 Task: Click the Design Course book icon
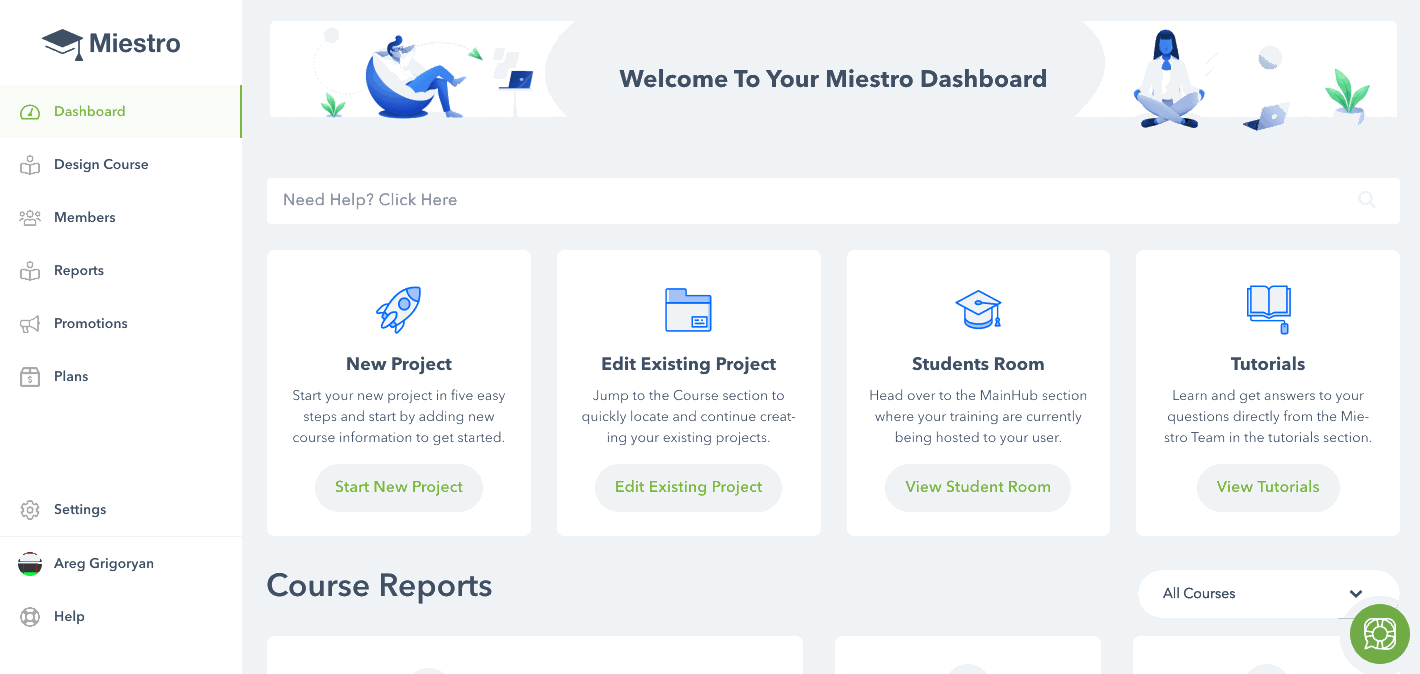(30, 165)
